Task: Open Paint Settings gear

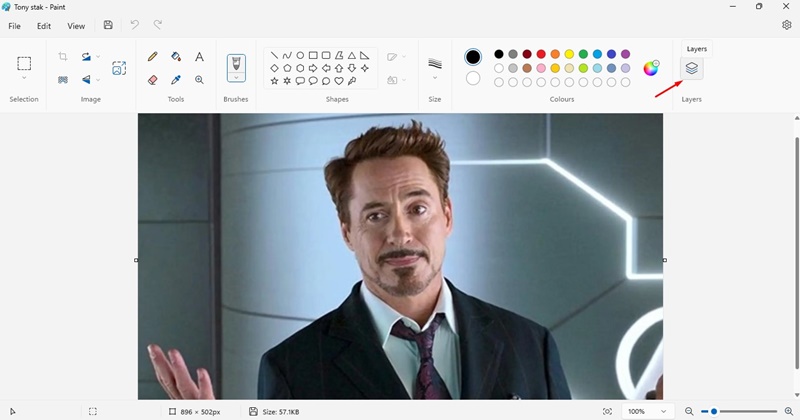Action: [x=786, y=25]
